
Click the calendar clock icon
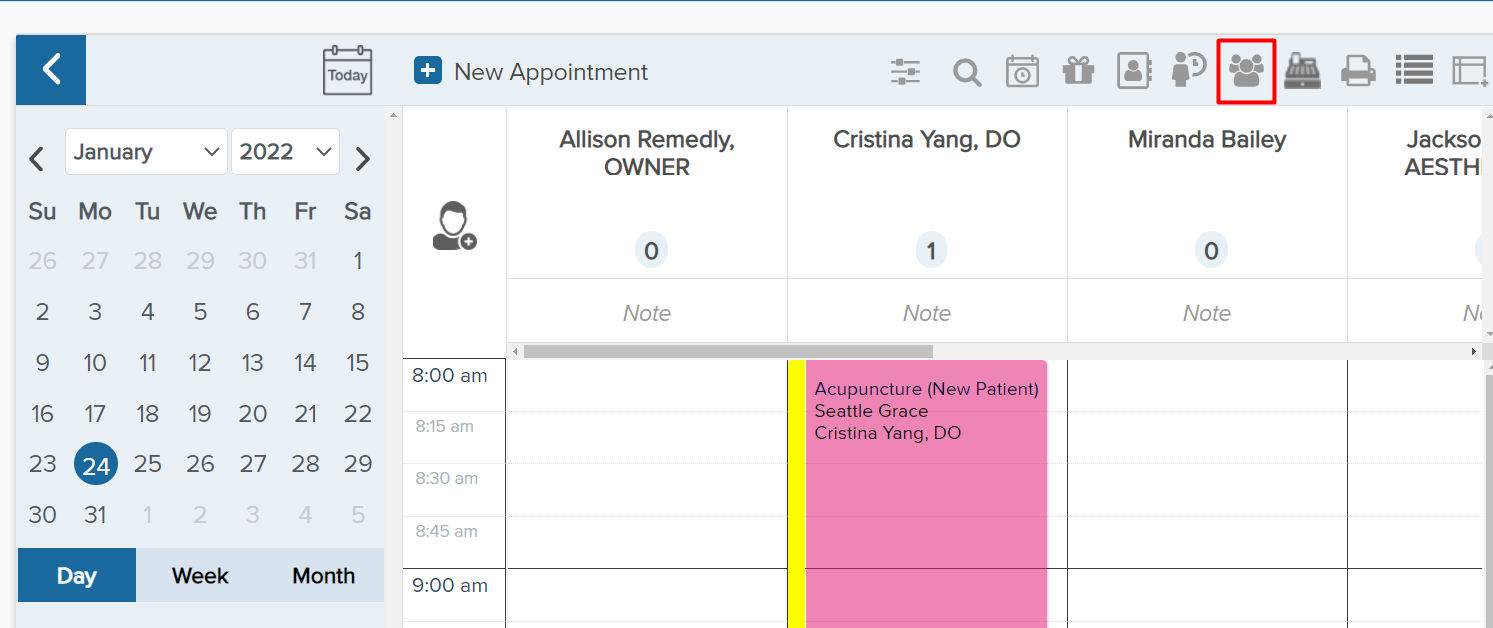click(1022, 72)
